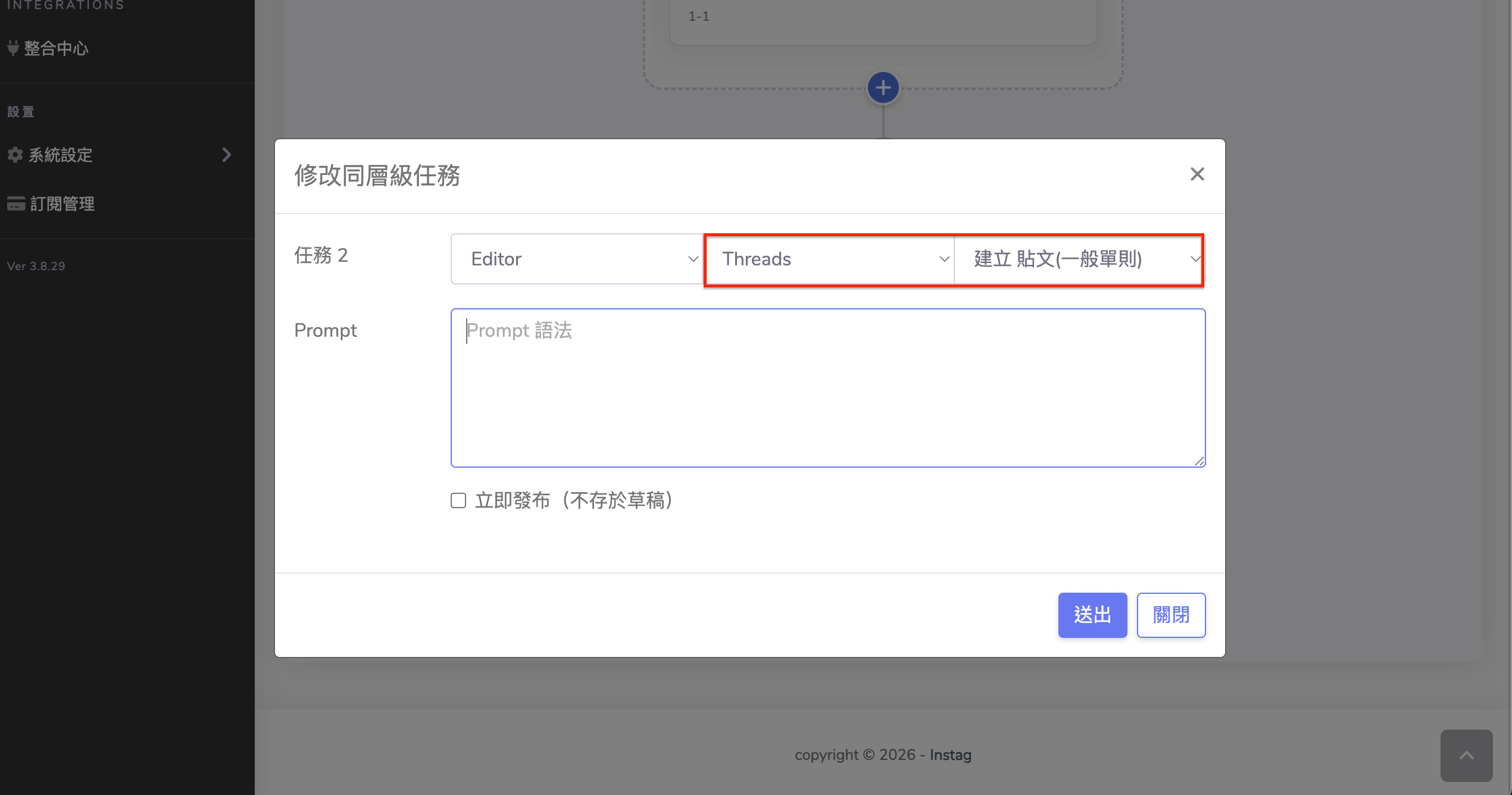Image resolution: width=1512 pixels, height=795 pixels.
Task: Open 訂閱管理 in the sidebar
Action: click(x=62, y=204)
